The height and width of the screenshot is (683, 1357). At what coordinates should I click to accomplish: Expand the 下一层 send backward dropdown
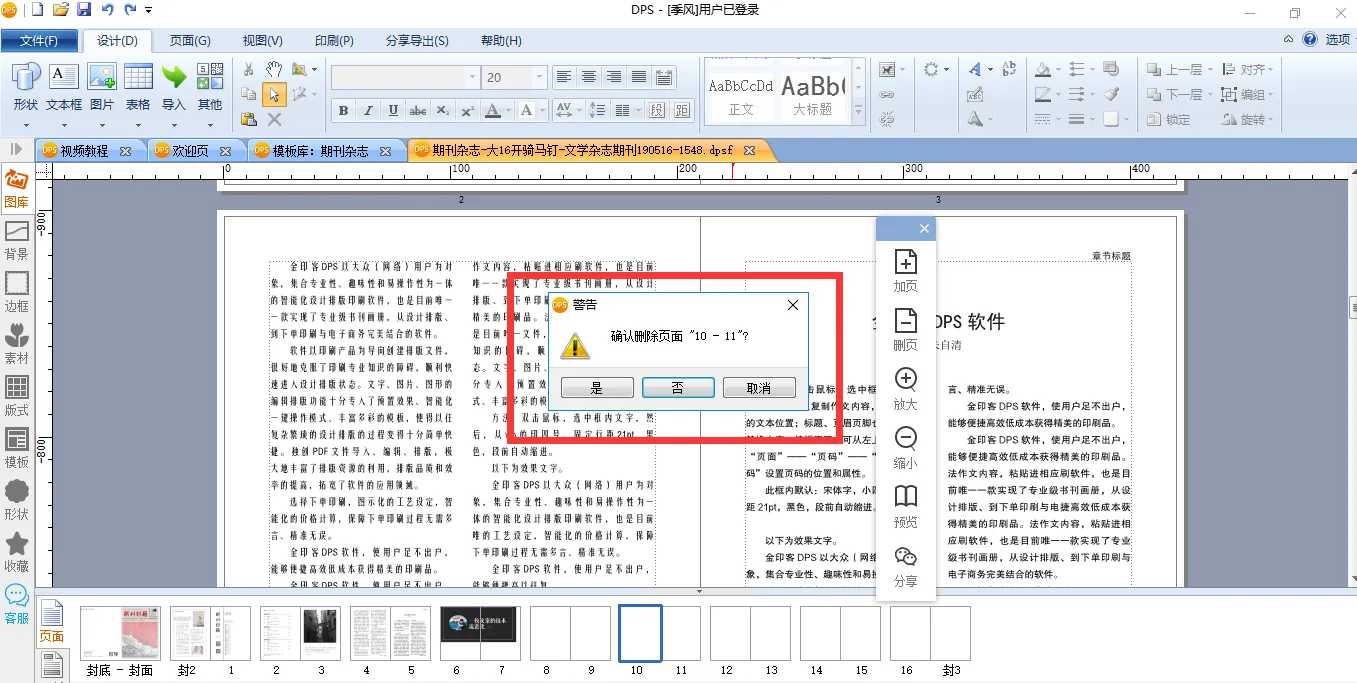[1212, 95]
